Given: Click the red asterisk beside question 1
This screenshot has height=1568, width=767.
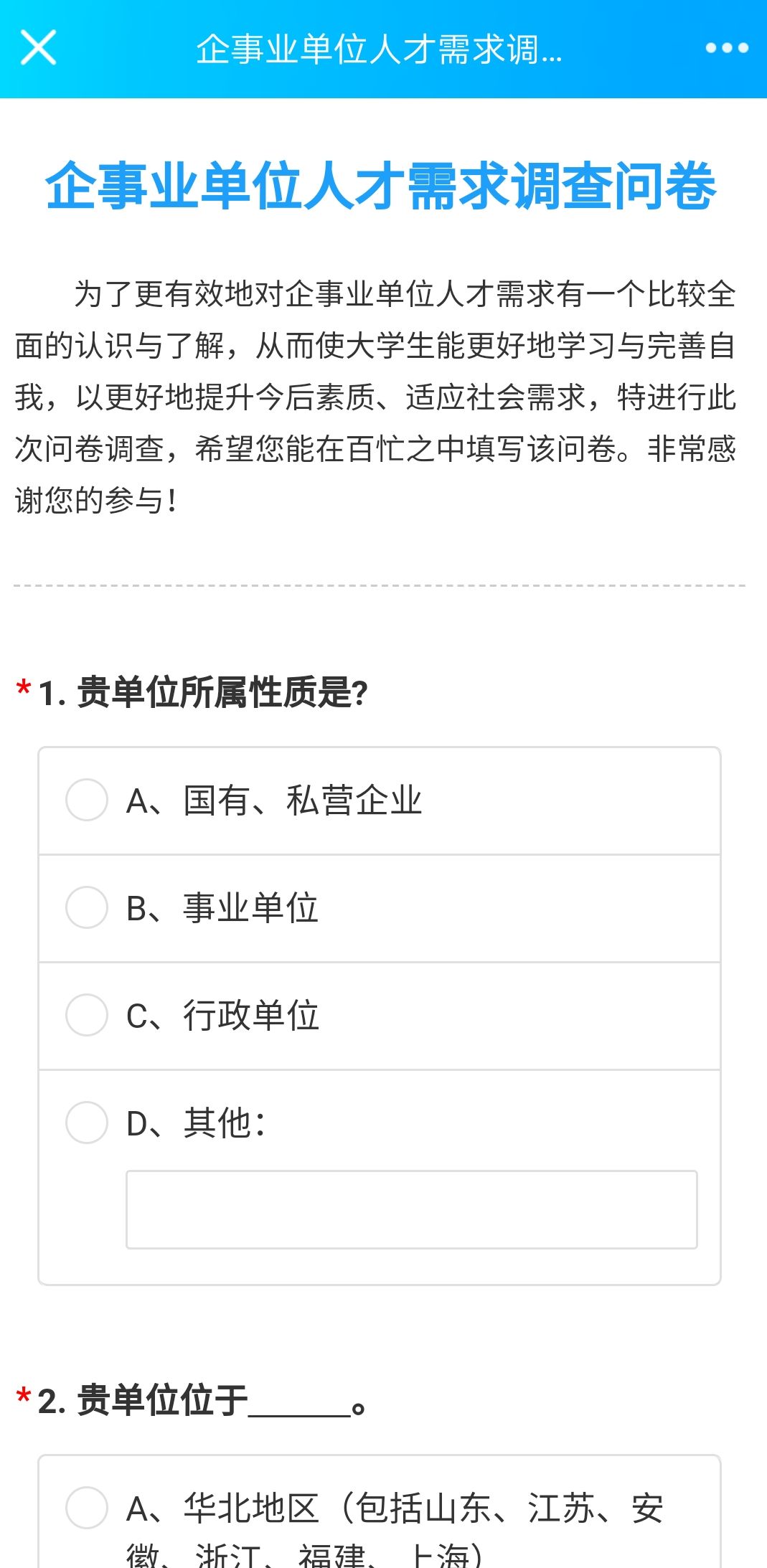Looking at the screenshot, I should pos(24,689).
